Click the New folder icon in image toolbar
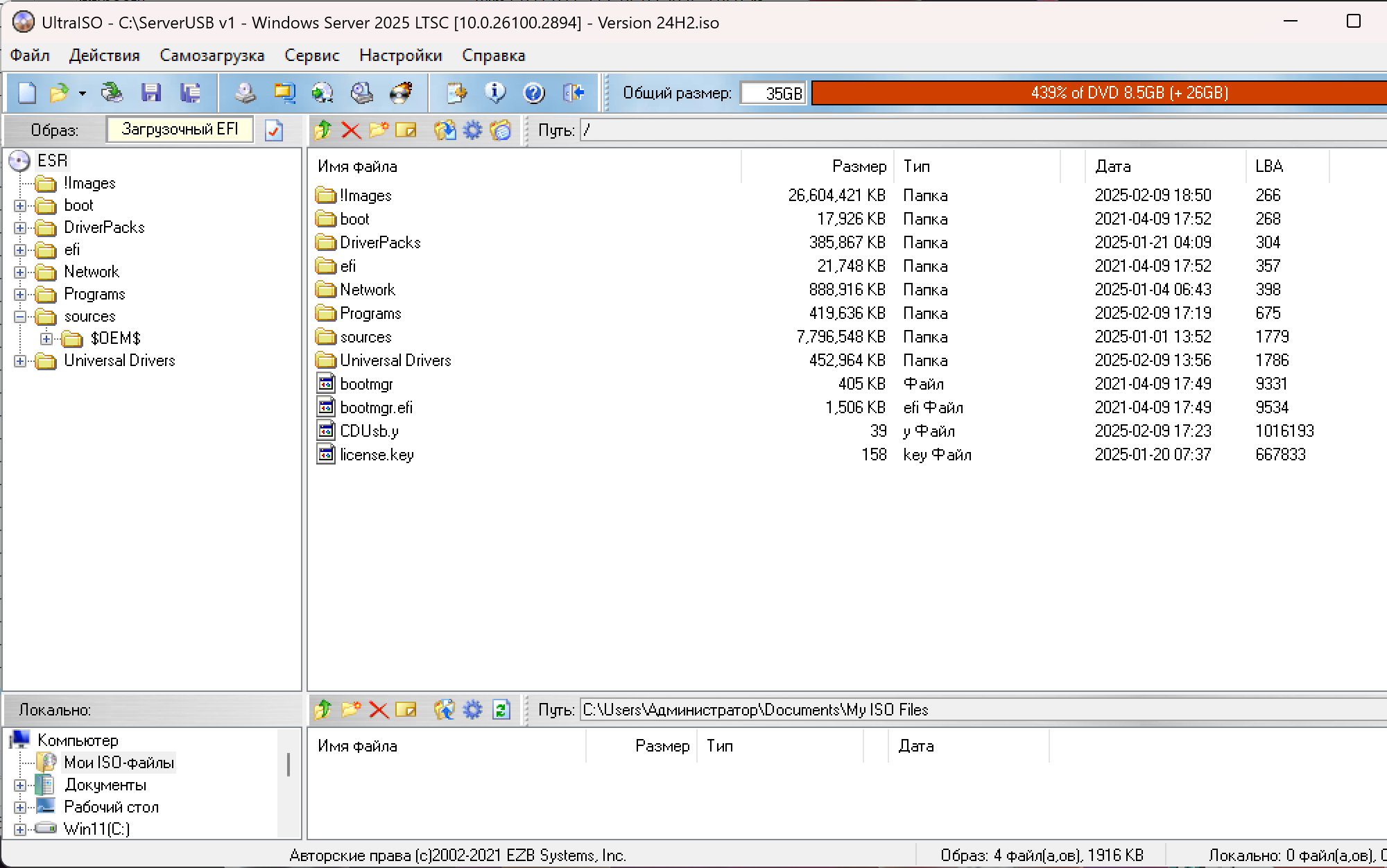This screenshot has height=868, width=1387. click(379, 130)
